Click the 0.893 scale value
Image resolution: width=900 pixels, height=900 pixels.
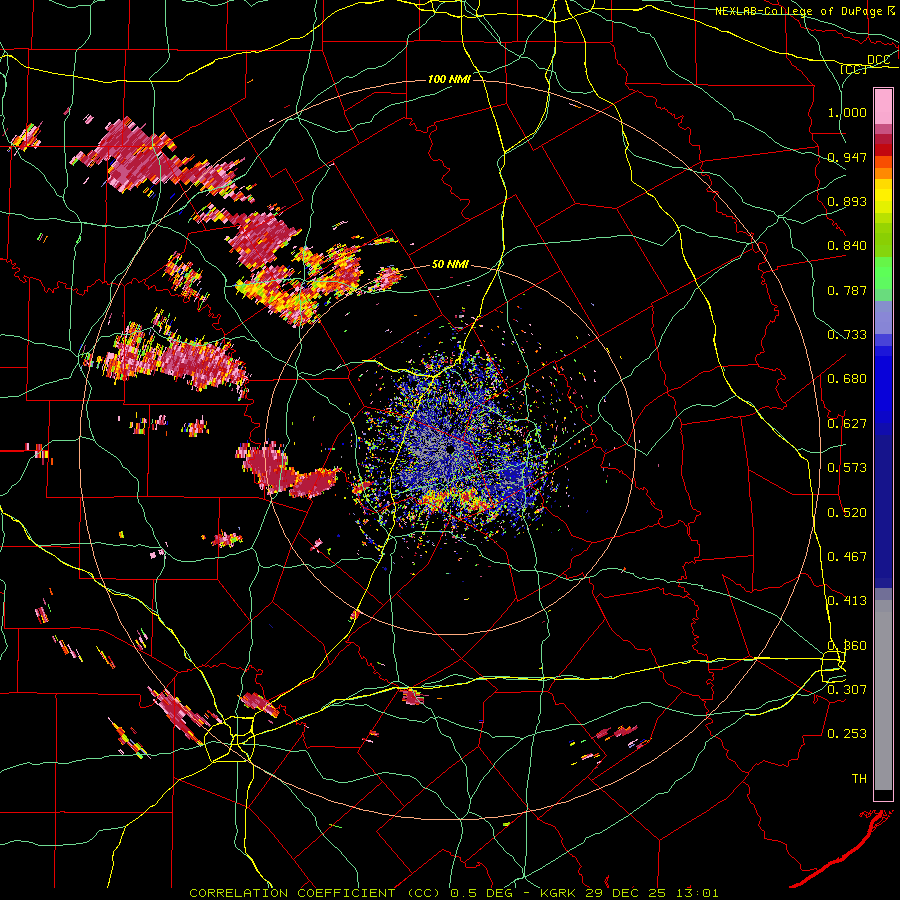[x=847, y=201]
